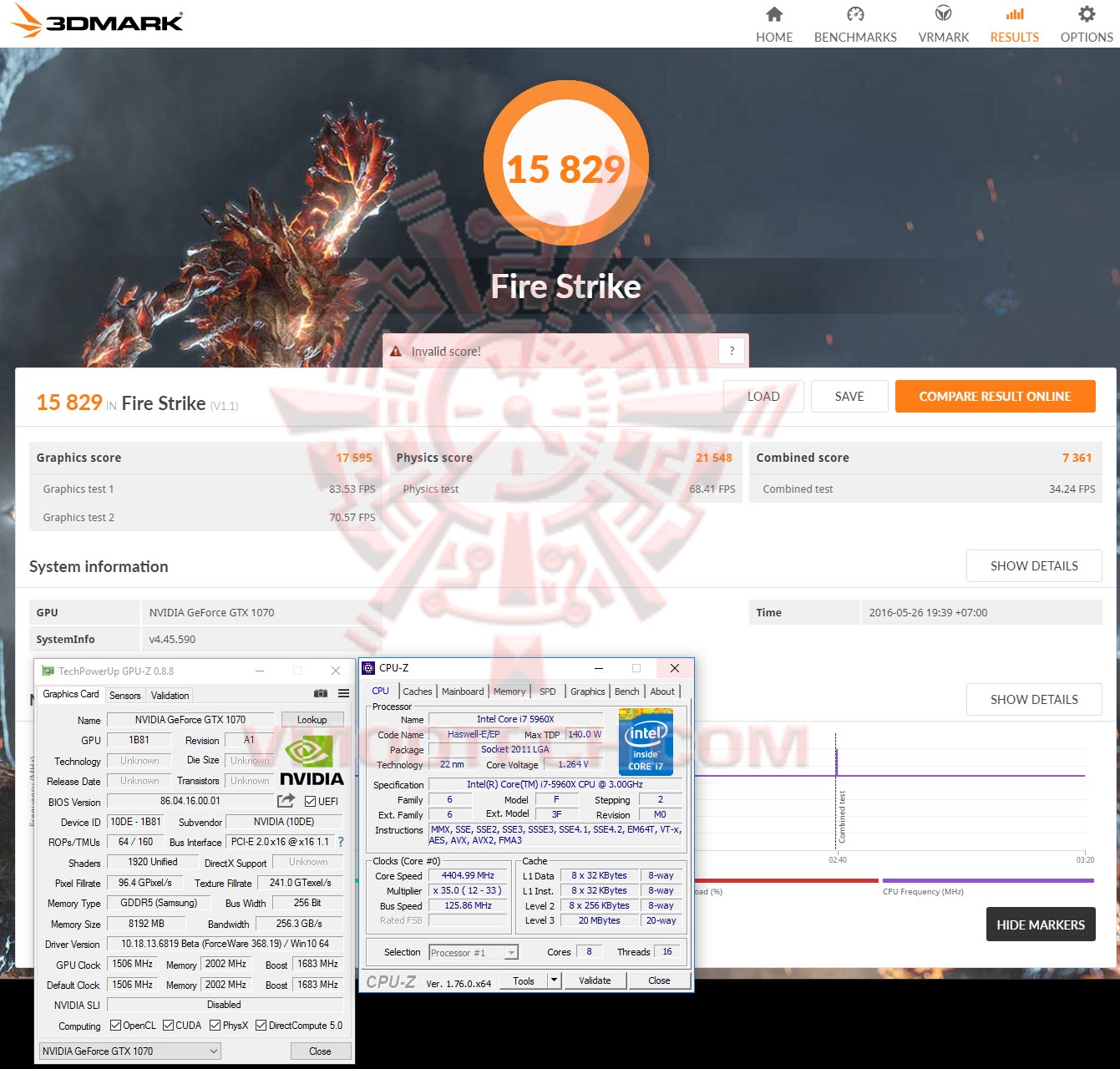
Task: Switch to the GPU-Z Sensors tab
Action: 125,695
